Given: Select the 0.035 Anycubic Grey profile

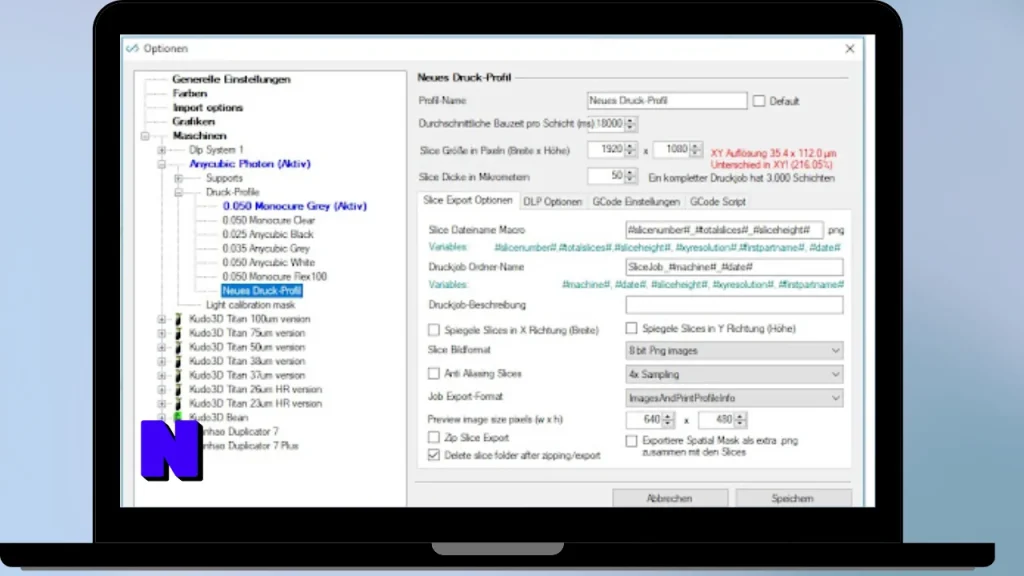Looking at the screenshot, I should click(266, 248).
